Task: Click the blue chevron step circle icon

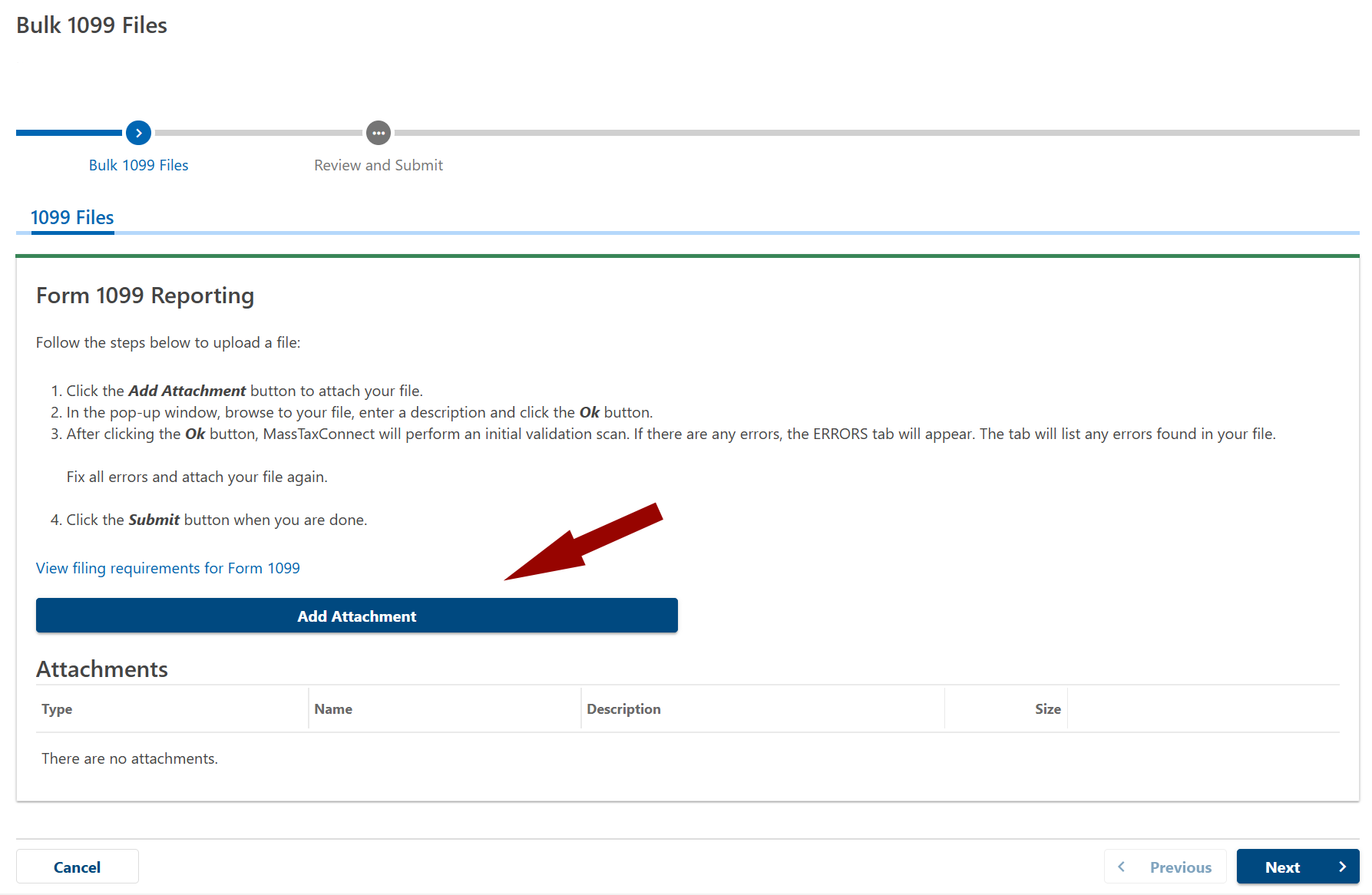Action: click(x=138, y=133)
